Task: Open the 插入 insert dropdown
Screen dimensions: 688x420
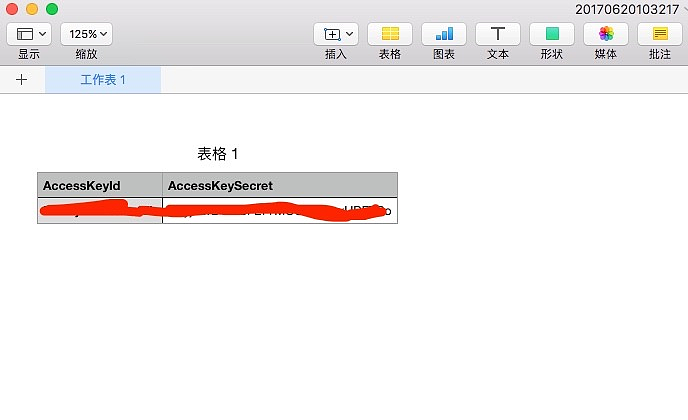Action: pos(336,34)
